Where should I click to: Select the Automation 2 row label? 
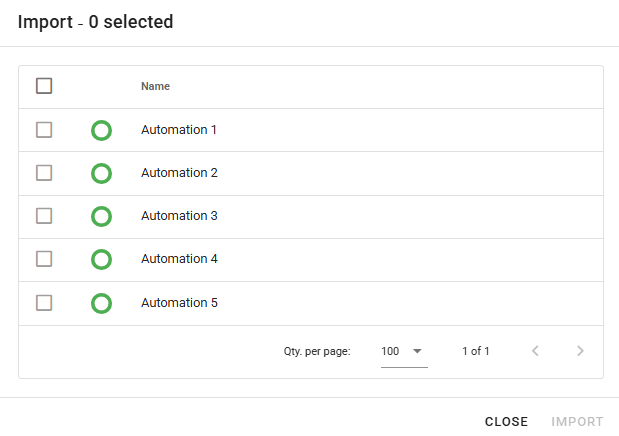[x=179, y=173]
